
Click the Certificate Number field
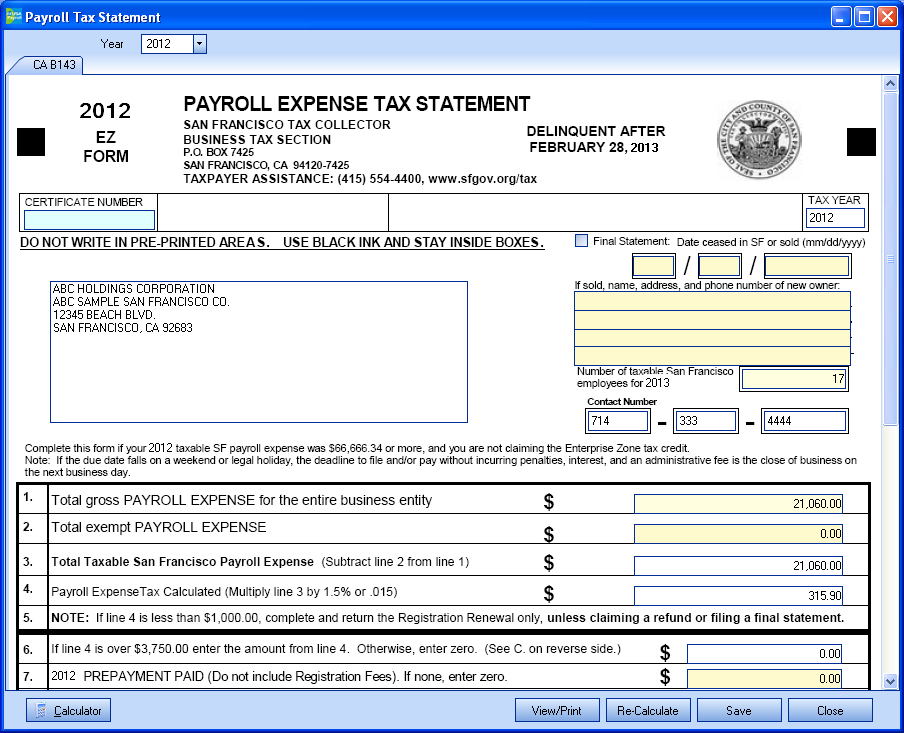click(x=89, y=220)
